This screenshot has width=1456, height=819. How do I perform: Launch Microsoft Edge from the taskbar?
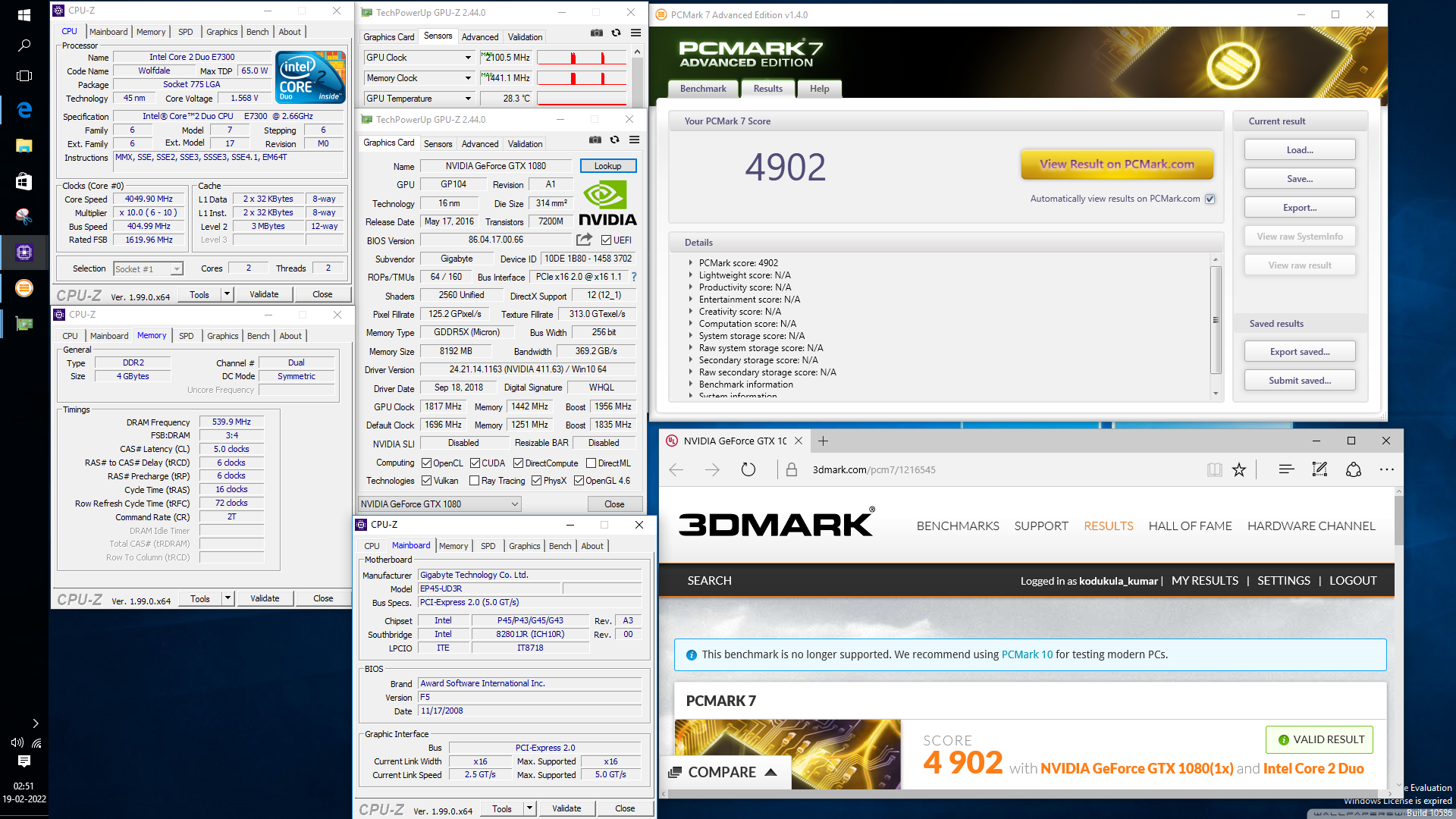(x=24, y=110)
